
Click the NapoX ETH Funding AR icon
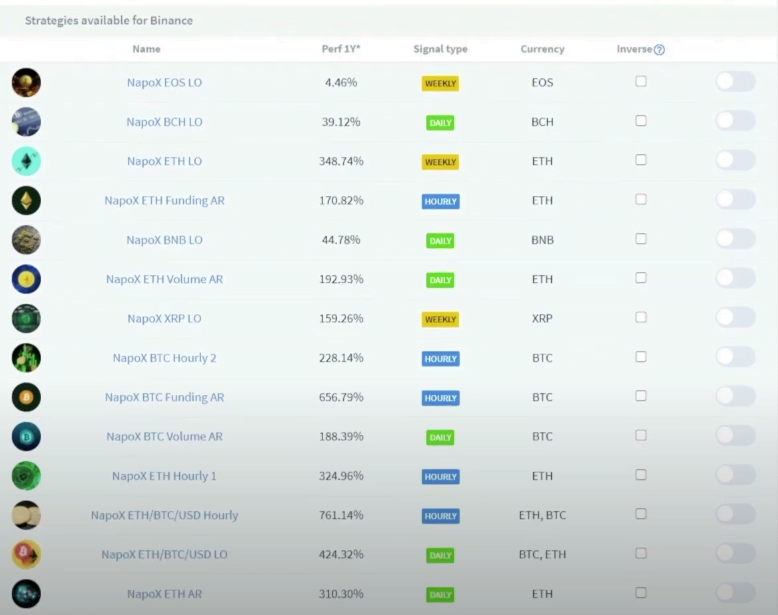[x=26, y=201]
